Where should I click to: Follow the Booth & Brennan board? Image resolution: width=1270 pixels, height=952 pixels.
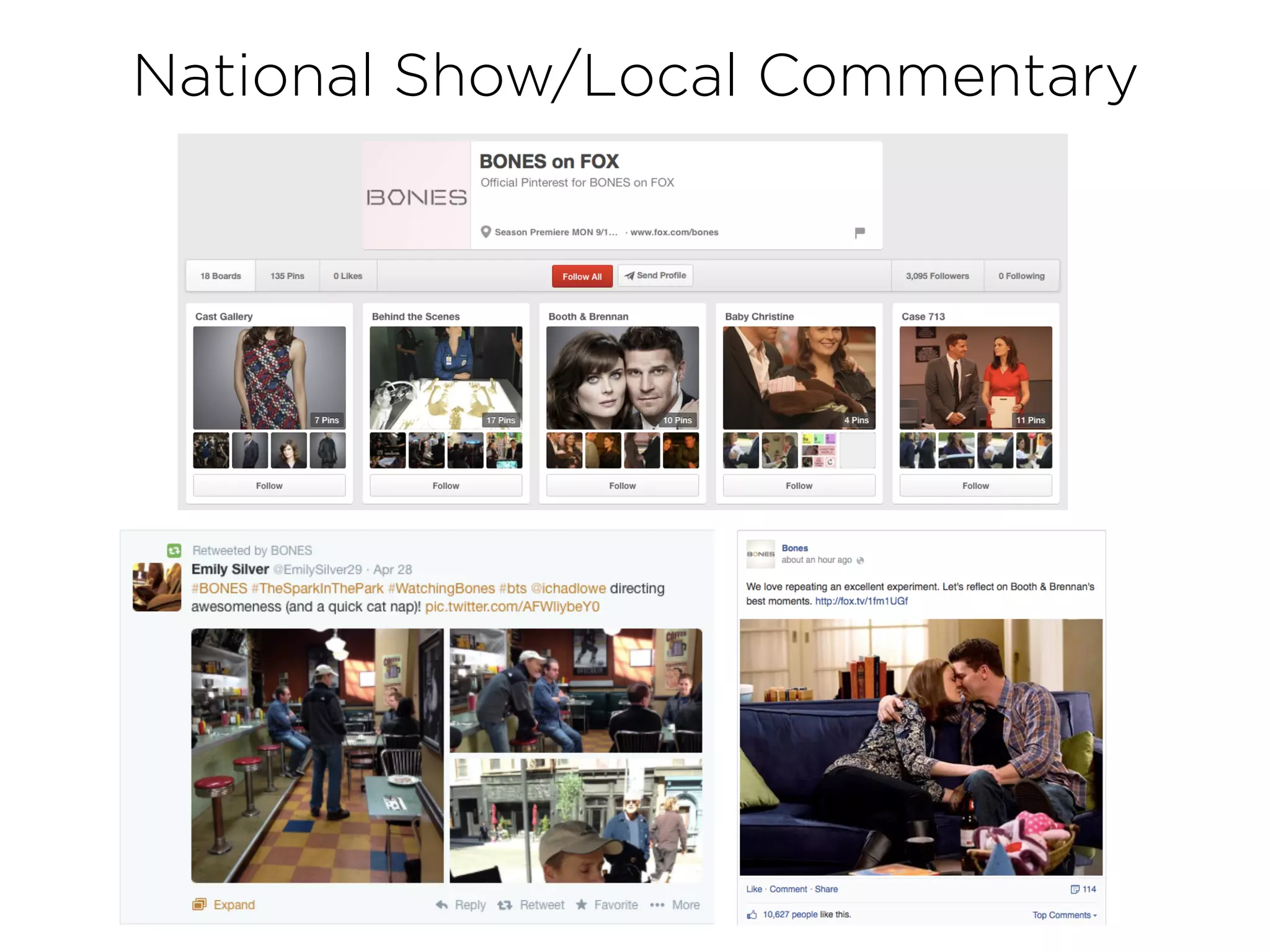[623, 485]
